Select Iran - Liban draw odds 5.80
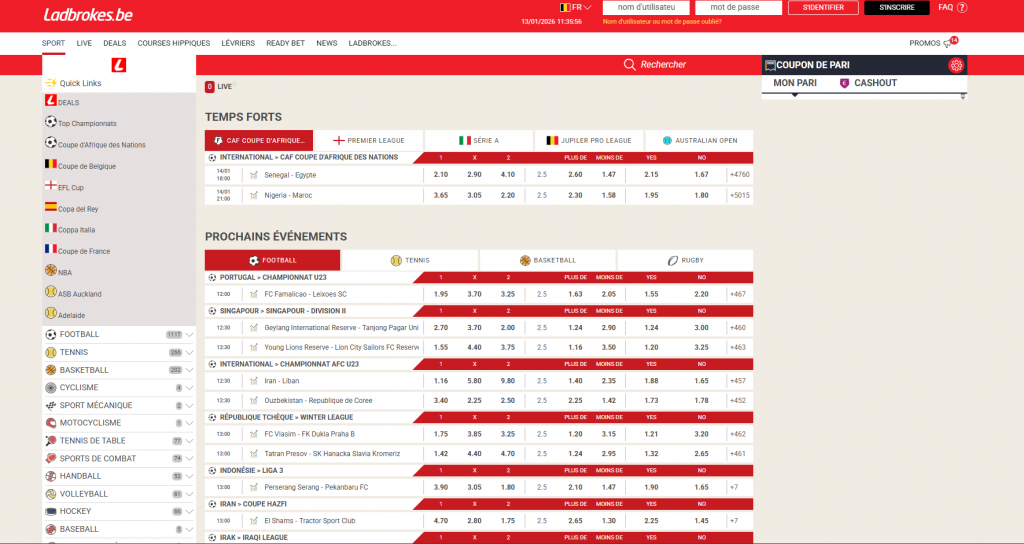Image resolution: width=1024 pixels, height=544 pixels. 475,381
